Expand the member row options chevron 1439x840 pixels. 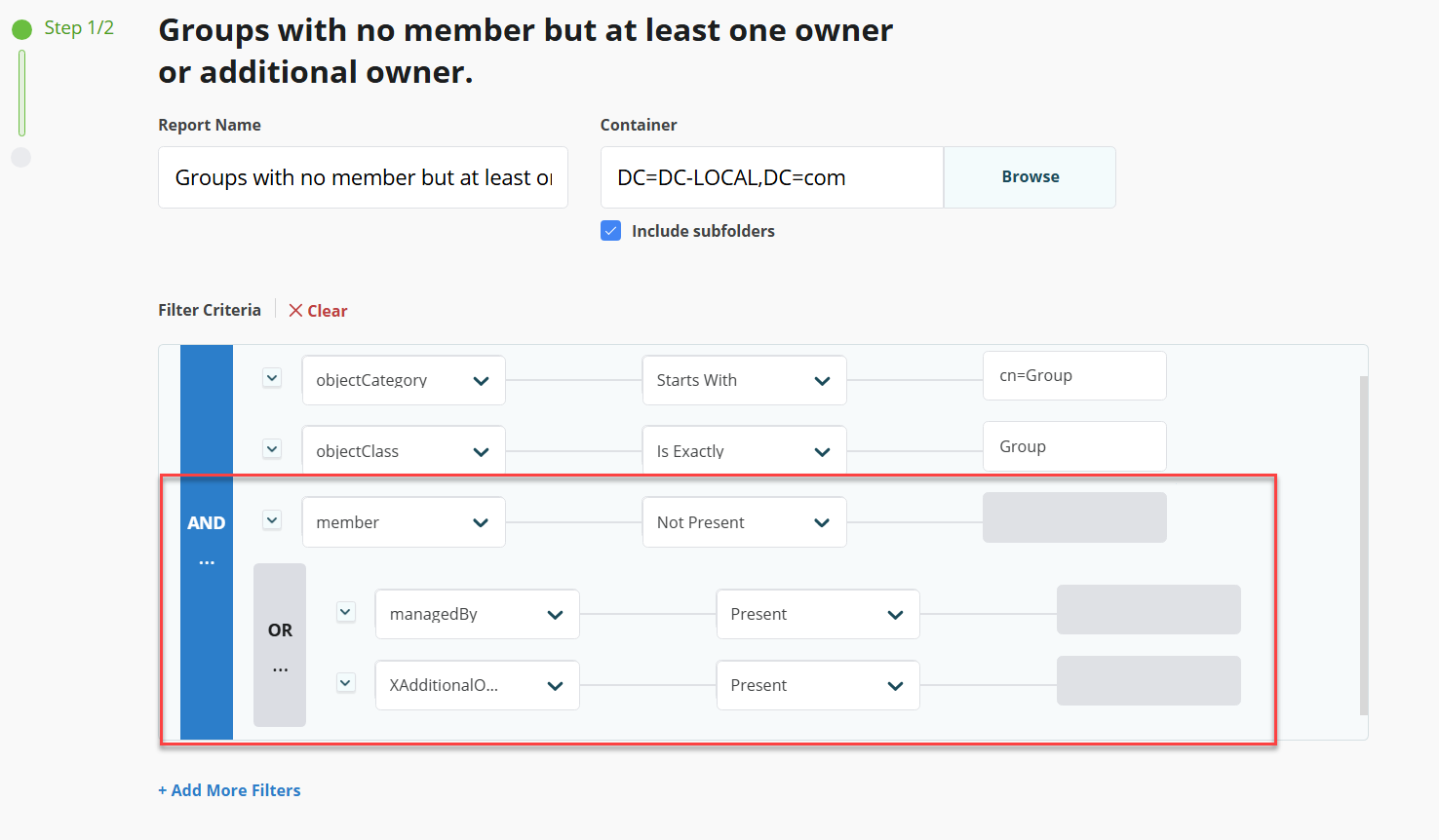click(x=272, y=520)
